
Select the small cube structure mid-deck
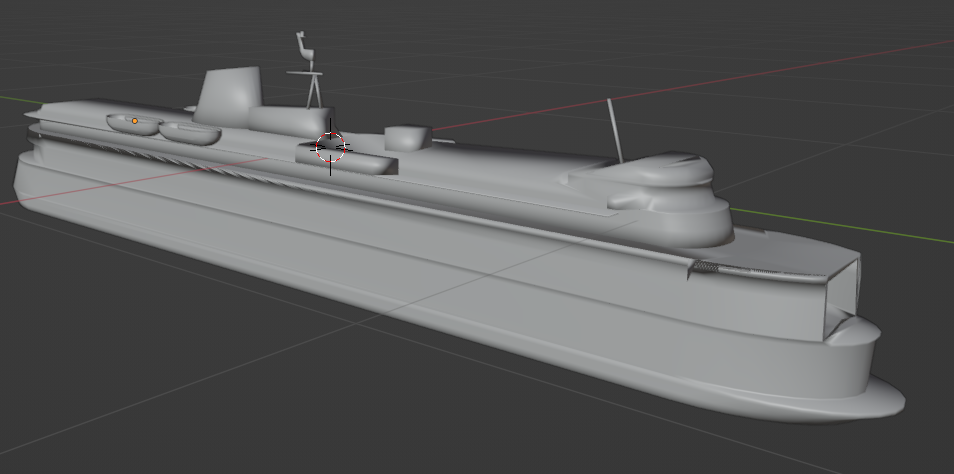coord(408,138)
